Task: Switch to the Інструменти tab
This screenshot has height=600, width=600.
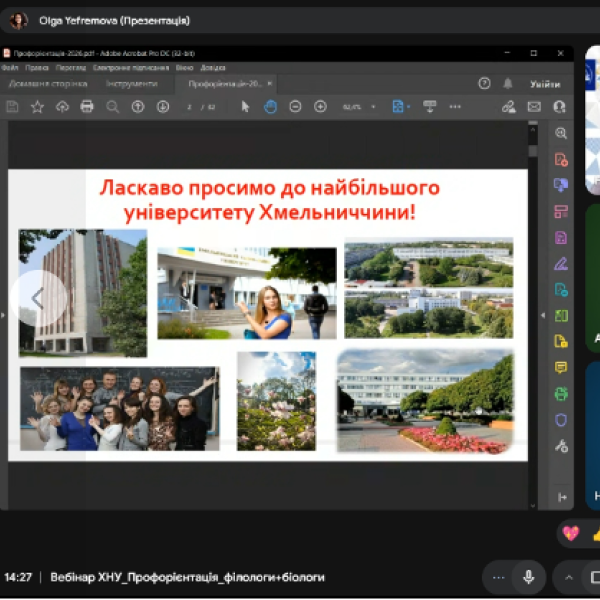Action: pyautogui.click(x=132, y=84)
